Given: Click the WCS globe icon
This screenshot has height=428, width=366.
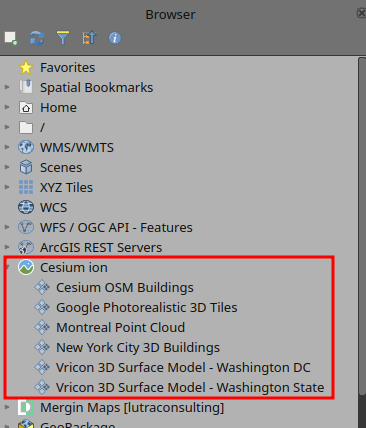Looking at the screenshot, I should click(26, 207).
